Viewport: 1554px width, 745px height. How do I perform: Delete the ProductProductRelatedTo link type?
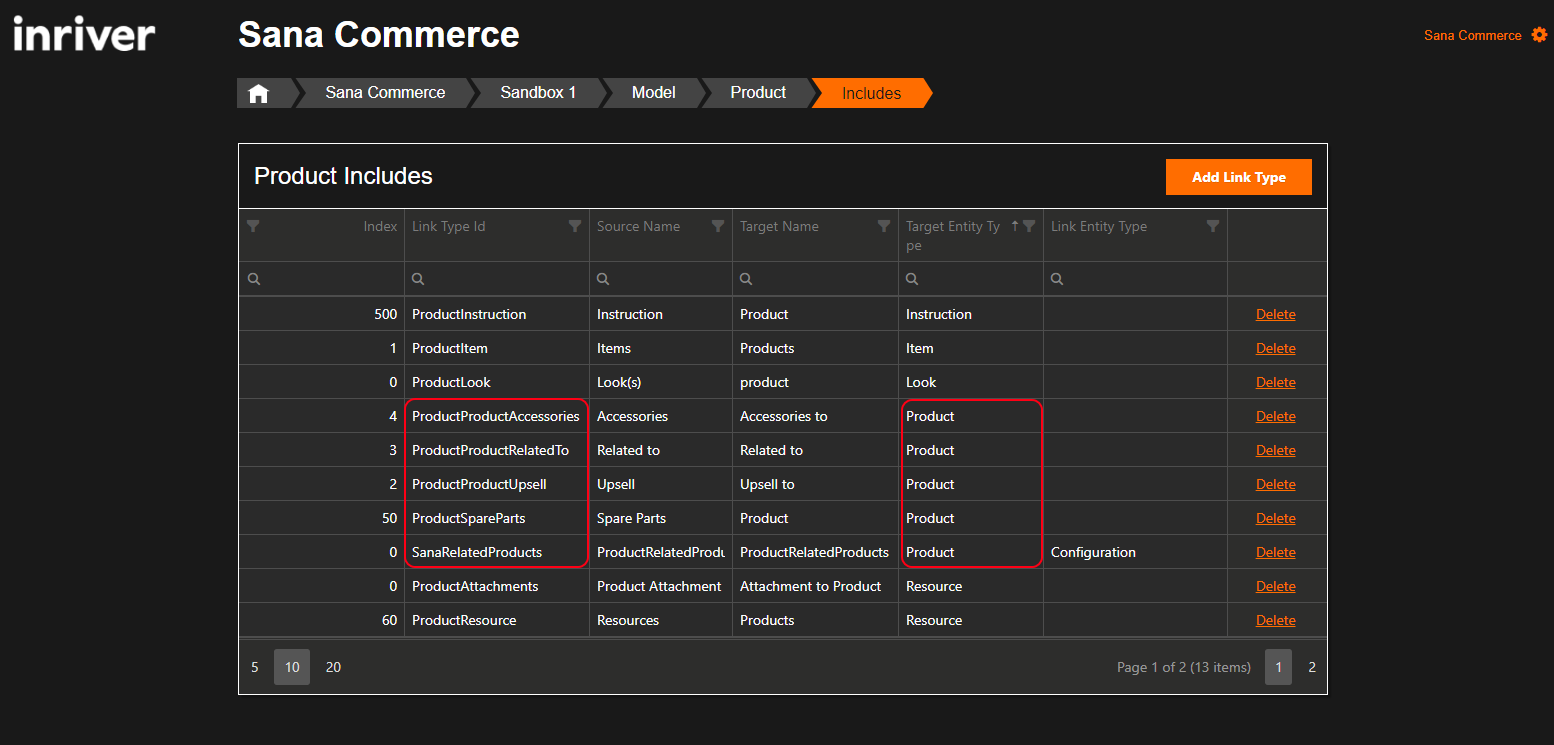point(1275,450)
